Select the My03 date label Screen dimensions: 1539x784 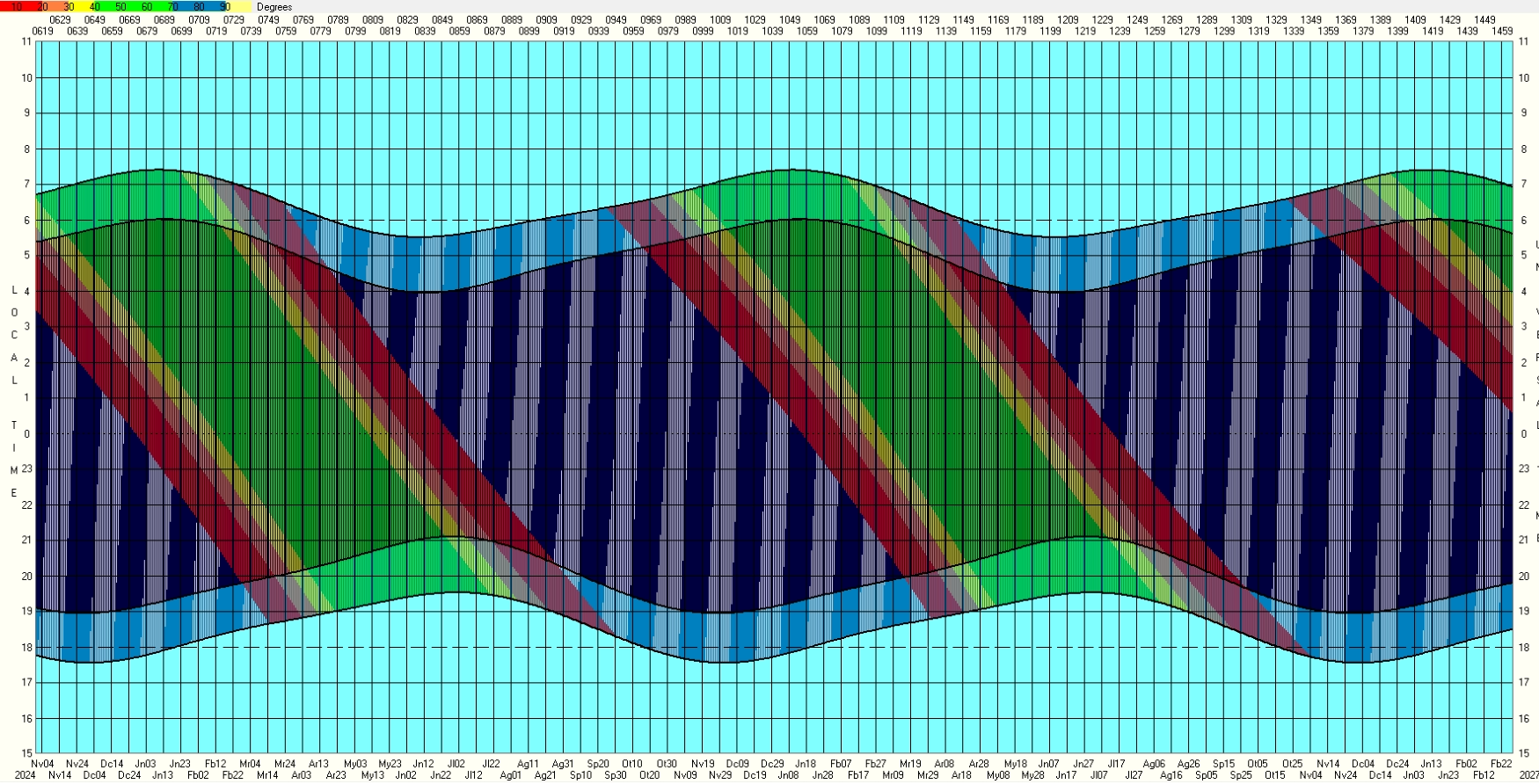(x=355, y=764)
